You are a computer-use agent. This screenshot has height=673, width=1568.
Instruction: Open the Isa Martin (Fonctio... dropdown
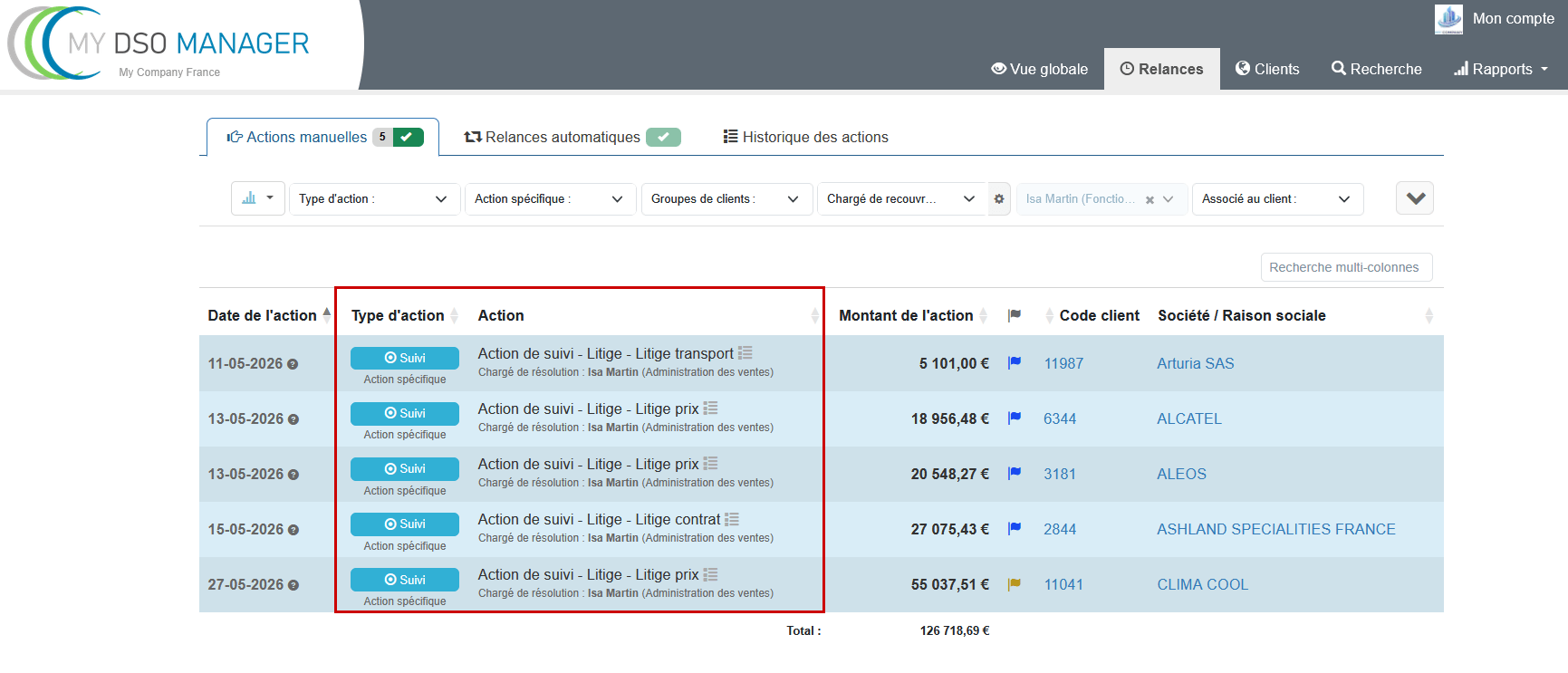pyautogui.click(x=1101, y=198)
